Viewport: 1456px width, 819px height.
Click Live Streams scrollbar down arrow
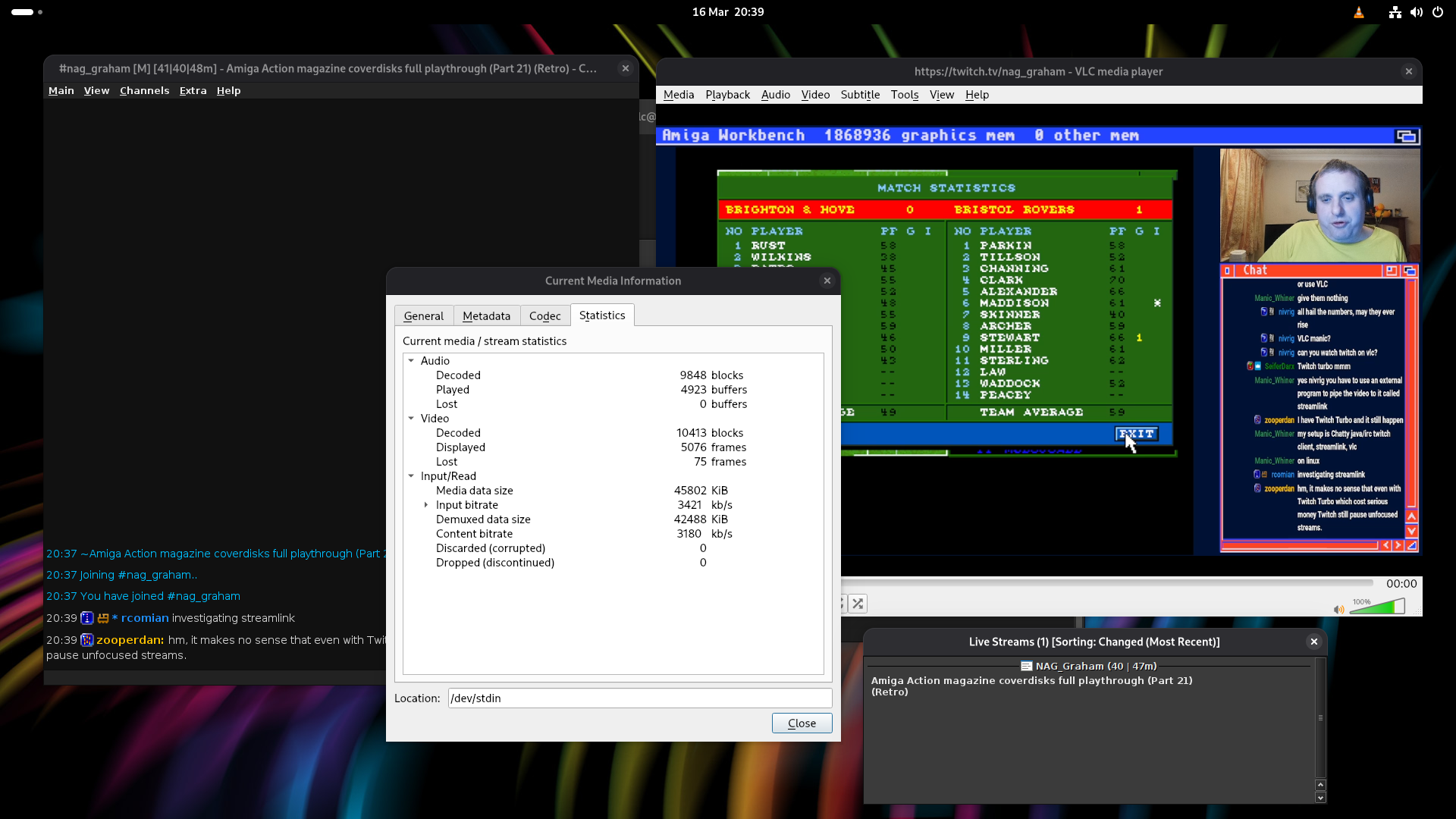pyautogui.click(x=1320, y=798)
